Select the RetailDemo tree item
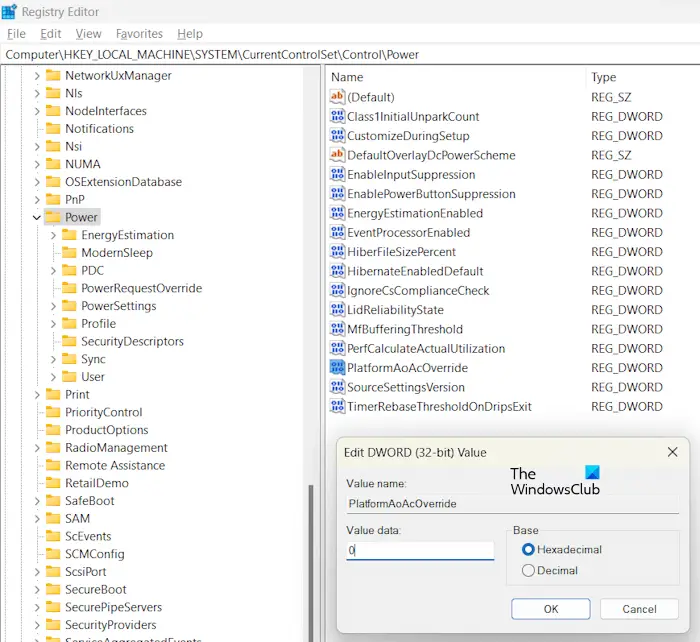 (96, 483)
